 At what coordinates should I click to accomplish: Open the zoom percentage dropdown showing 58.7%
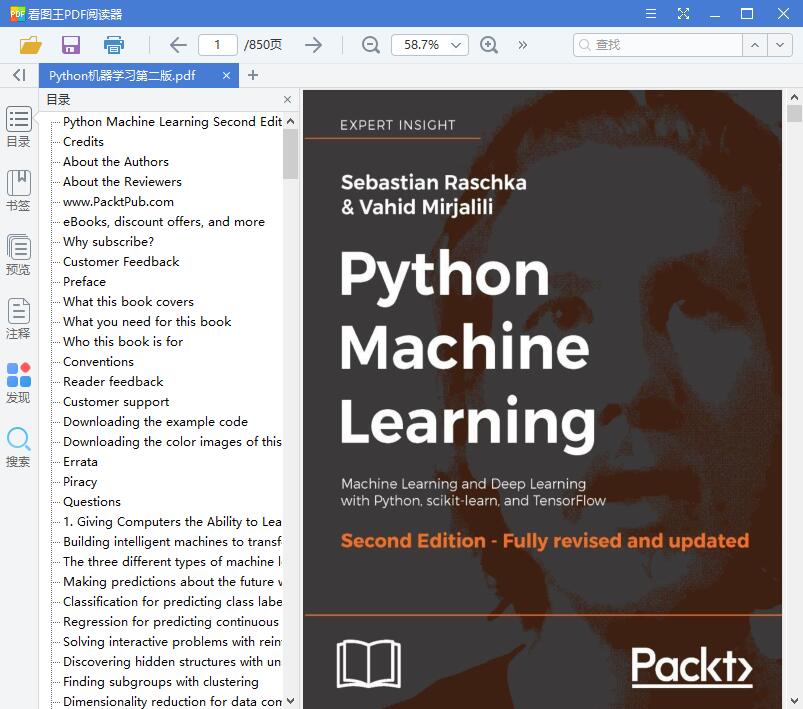pyautogui.click(x=429, y=44)
